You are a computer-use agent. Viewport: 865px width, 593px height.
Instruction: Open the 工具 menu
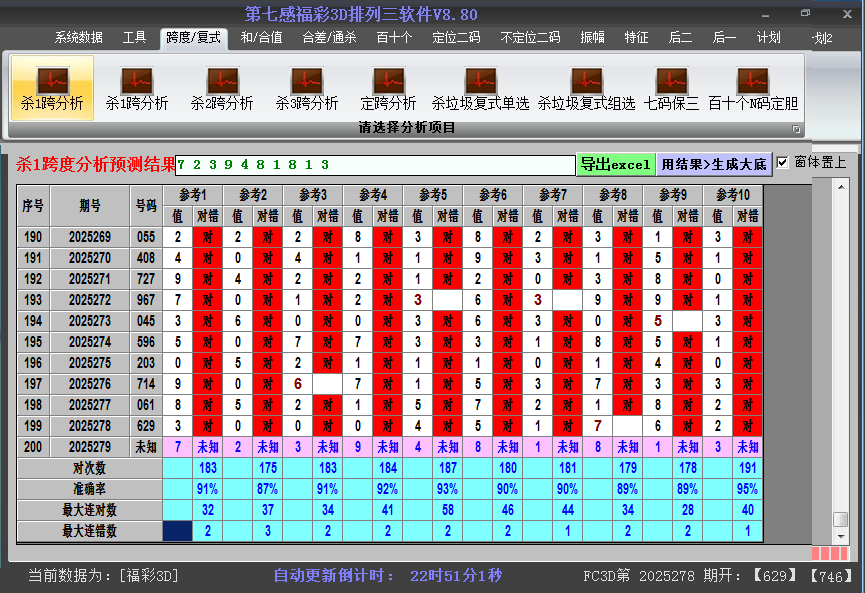(135, 37)
